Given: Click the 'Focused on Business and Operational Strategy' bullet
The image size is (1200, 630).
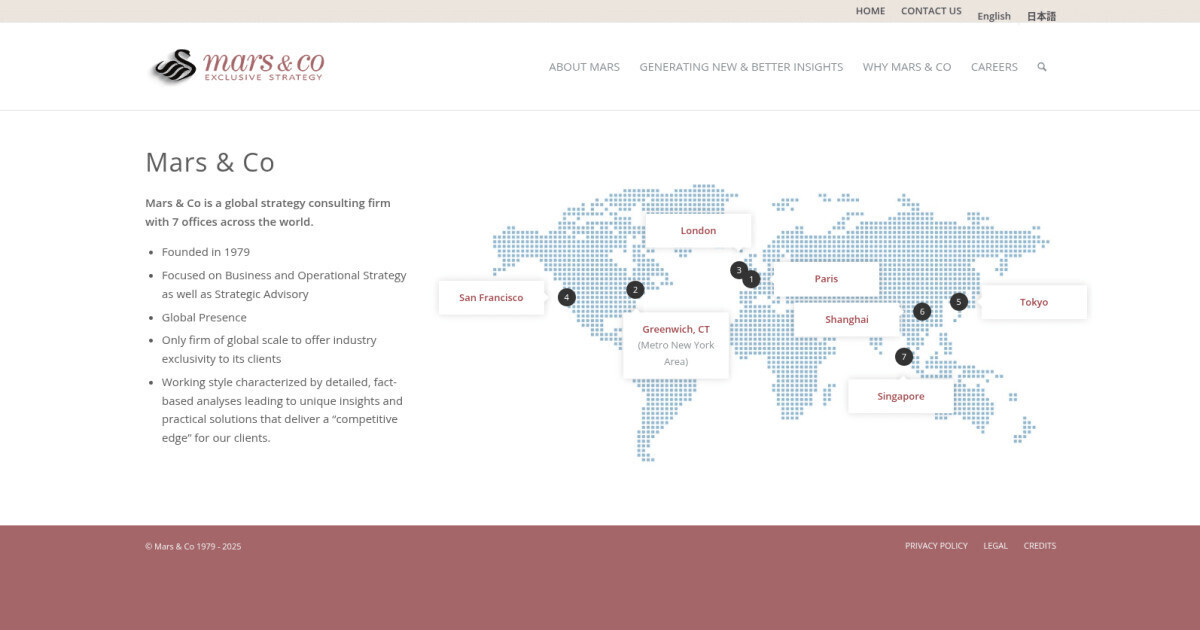Looking at the screenshot, I should [x=284, y=285].
